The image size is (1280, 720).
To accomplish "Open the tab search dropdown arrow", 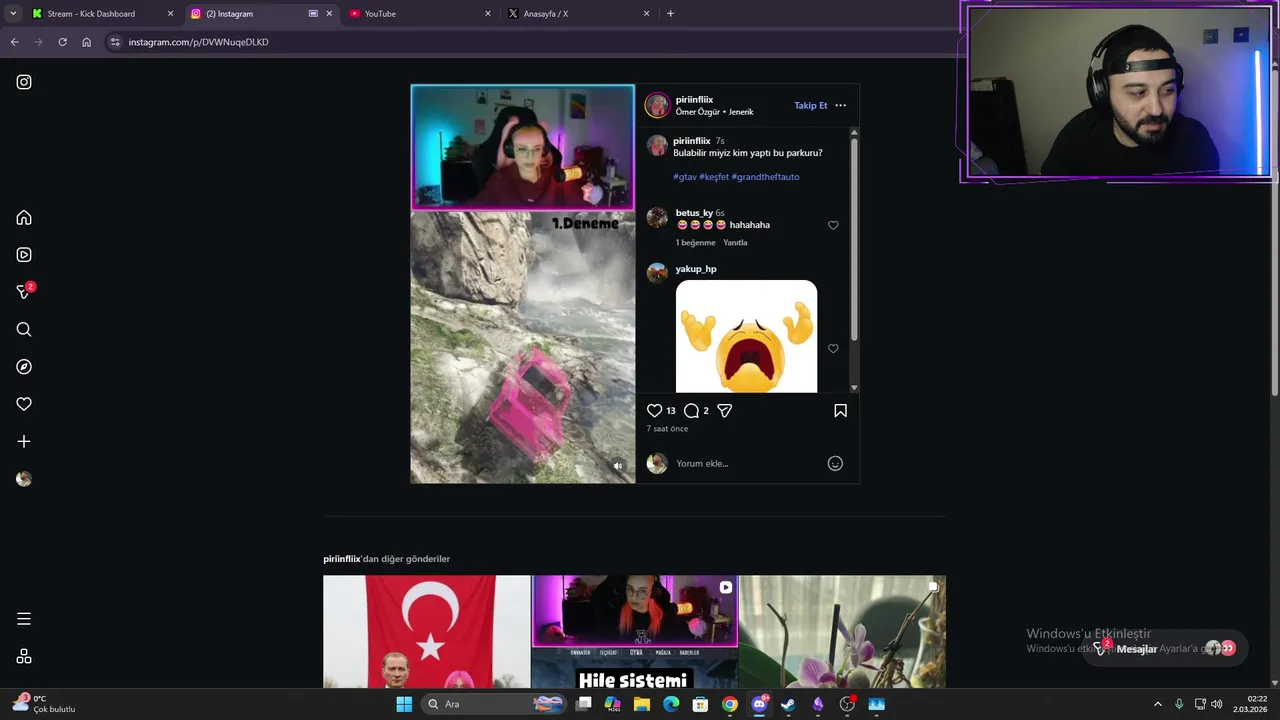I will coord(12,14).
